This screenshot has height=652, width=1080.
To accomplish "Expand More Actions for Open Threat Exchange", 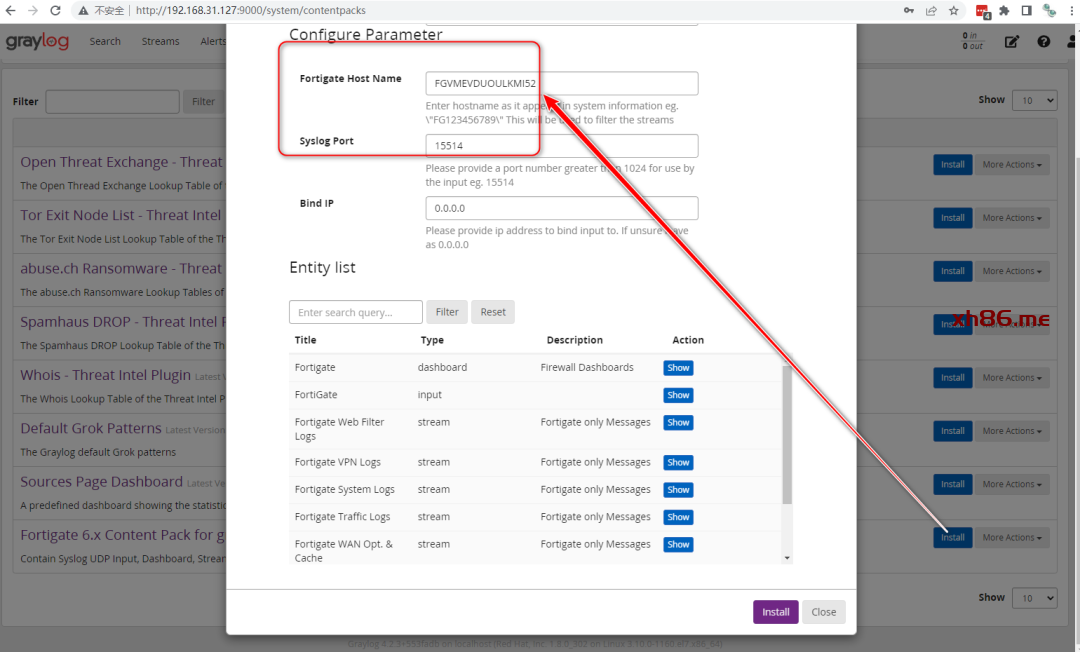I will click(1011, 165).
